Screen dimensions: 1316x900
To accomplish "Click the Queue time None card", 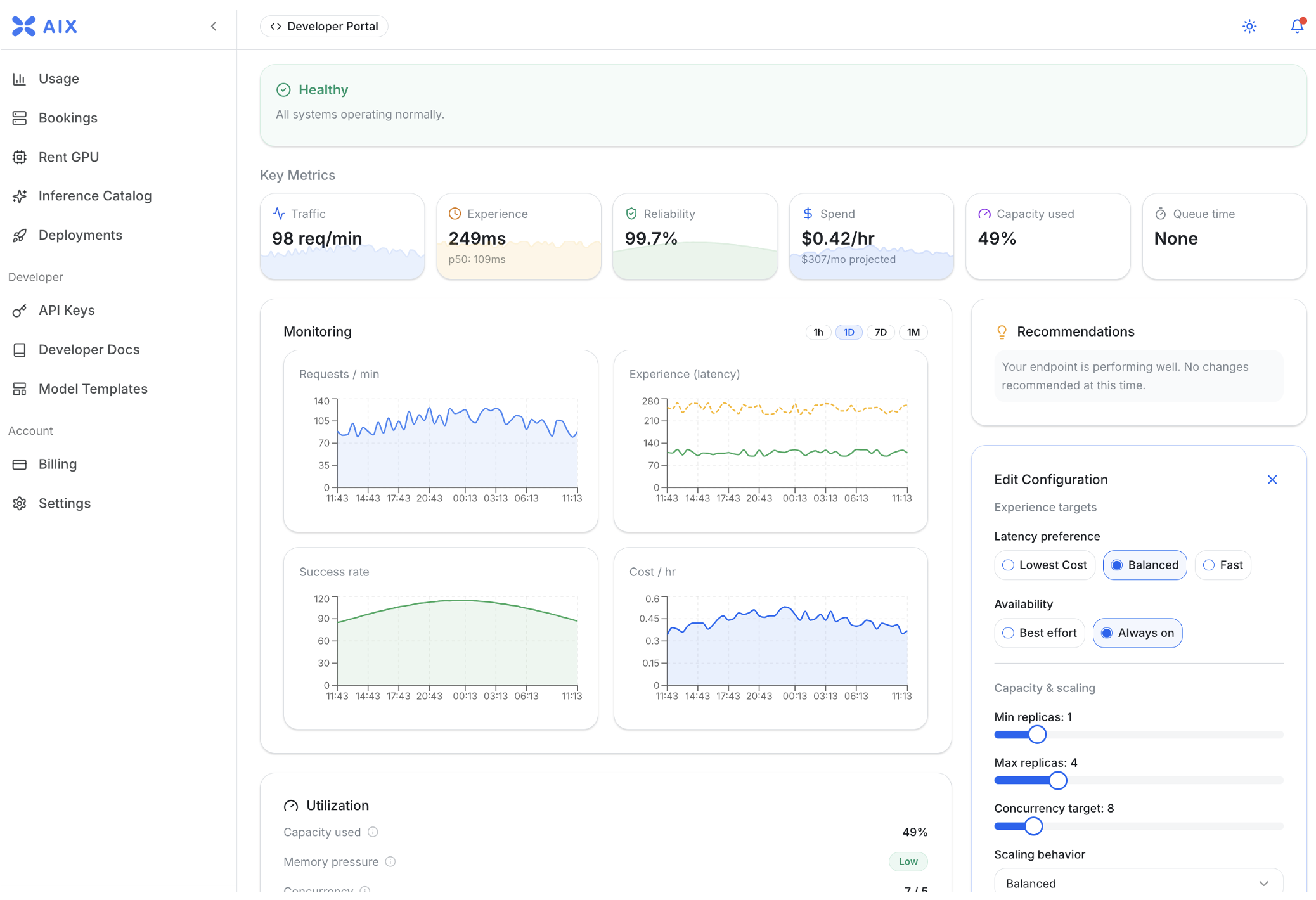I will 1224,236.
